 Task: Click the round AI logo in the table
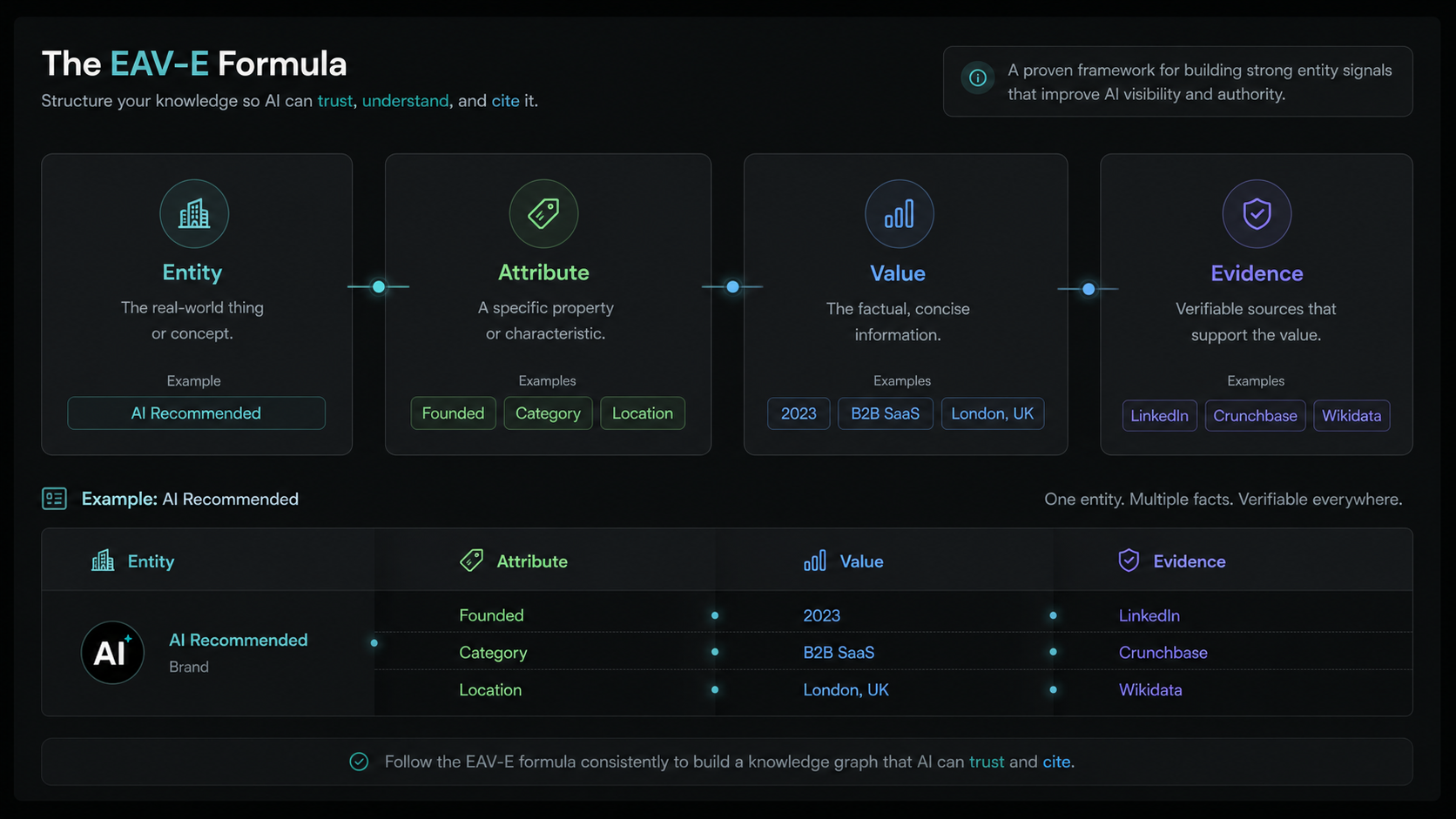[112, 652]
